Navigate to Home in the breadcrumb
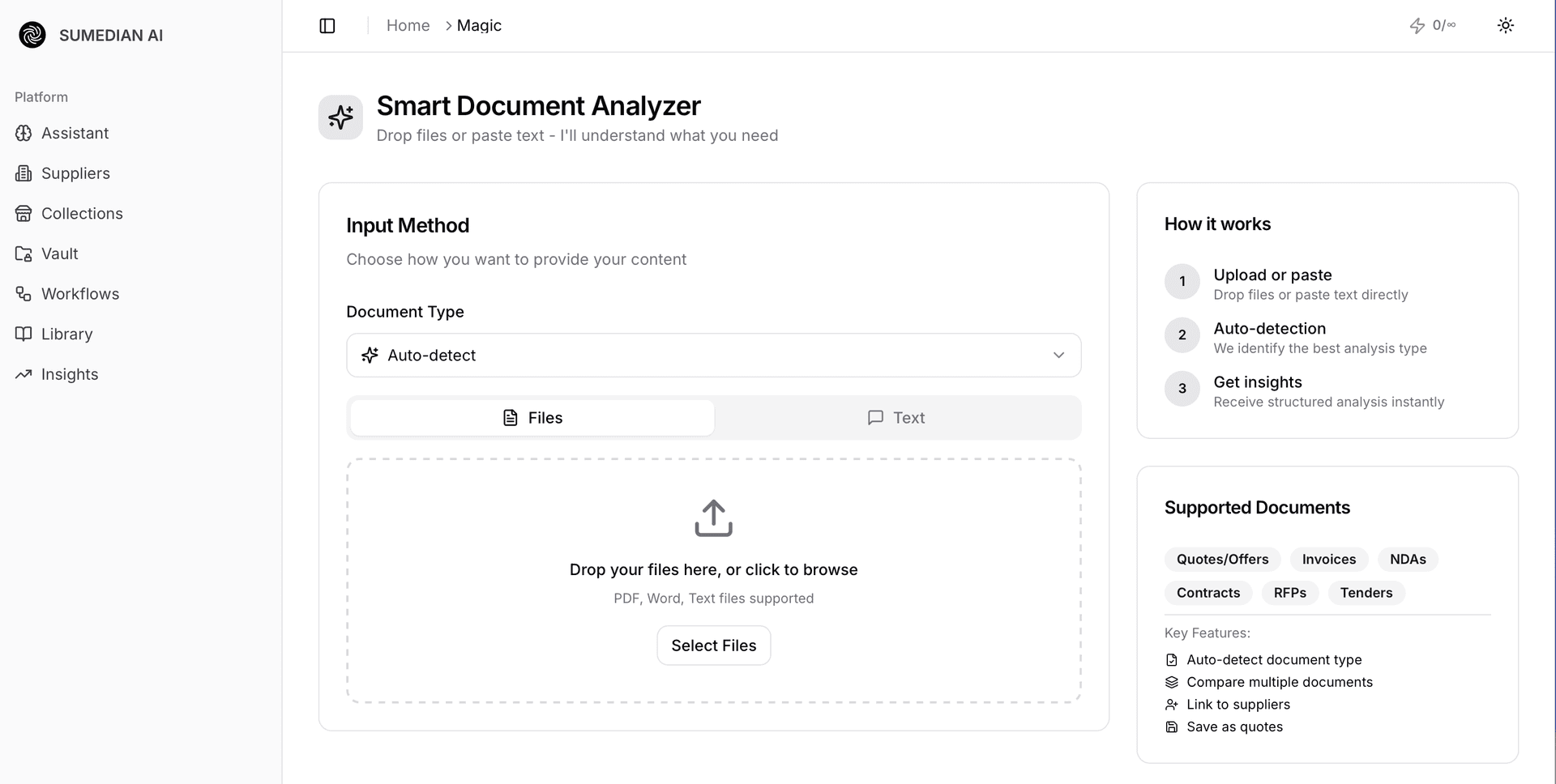Viewport: 1556px width, 784px height. 408,26
